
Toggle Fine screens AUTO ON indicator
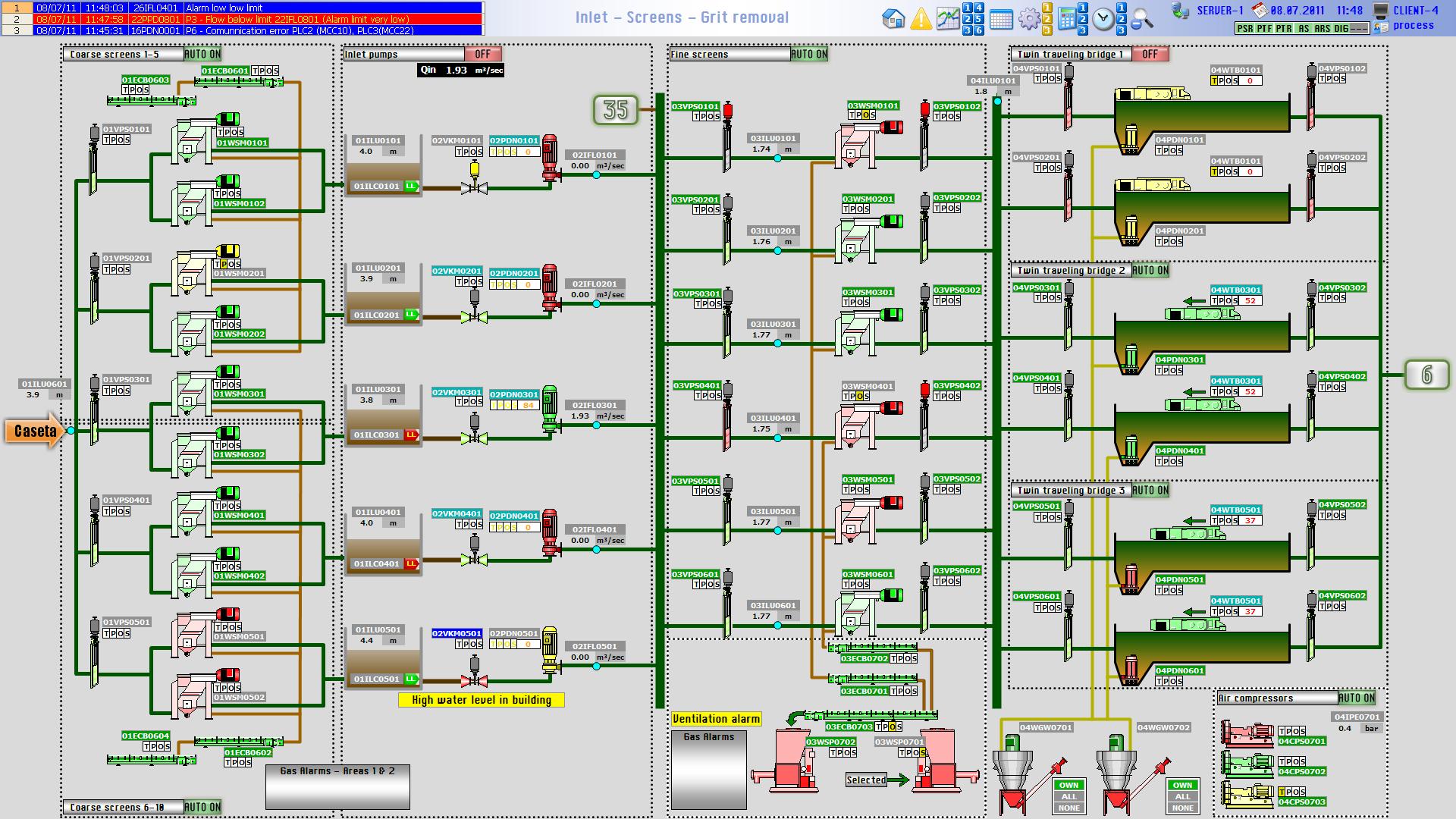(x=809, y=54)
